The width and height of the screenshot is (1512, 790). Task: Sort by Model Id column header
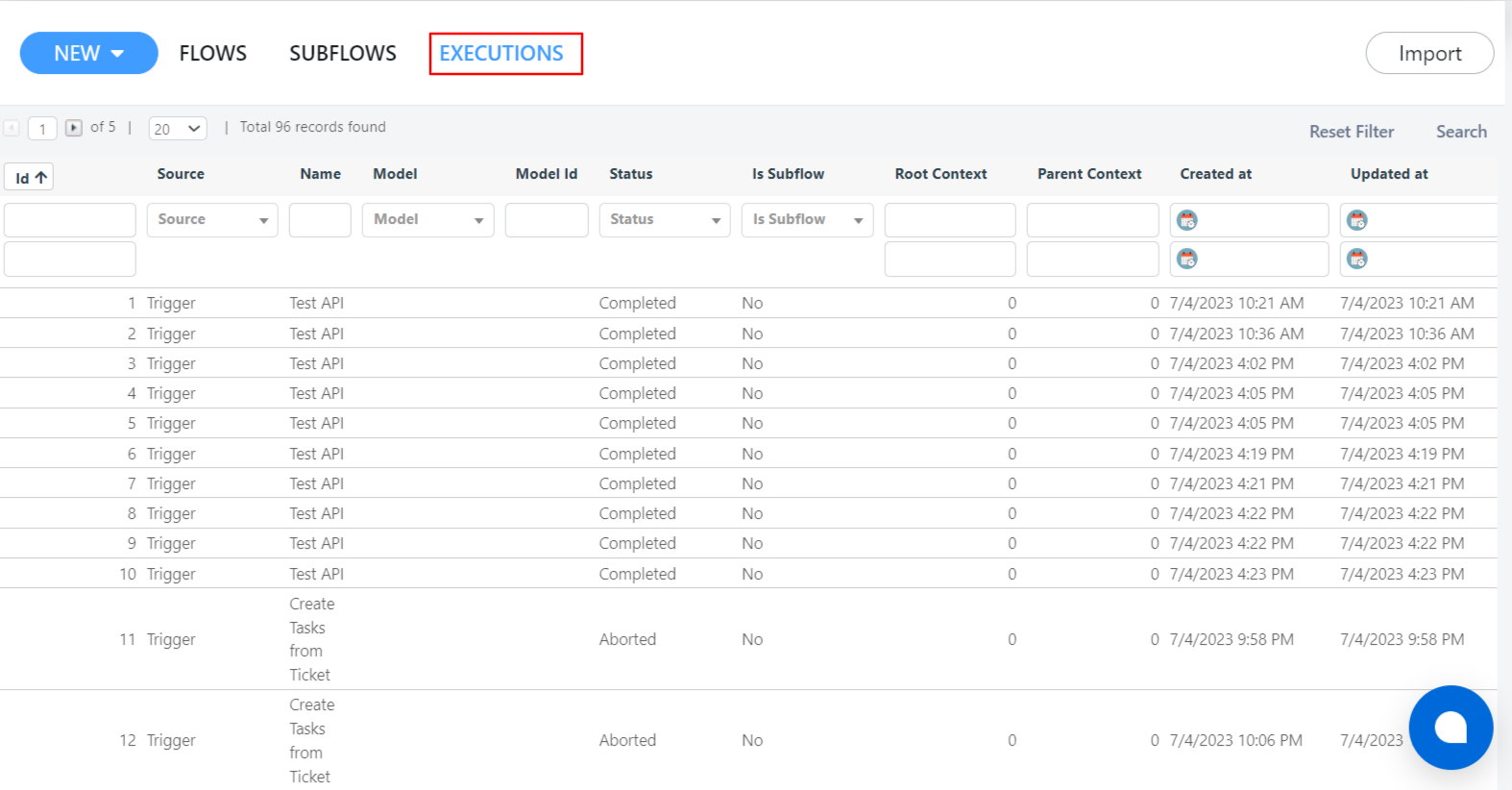coord(547,174)
